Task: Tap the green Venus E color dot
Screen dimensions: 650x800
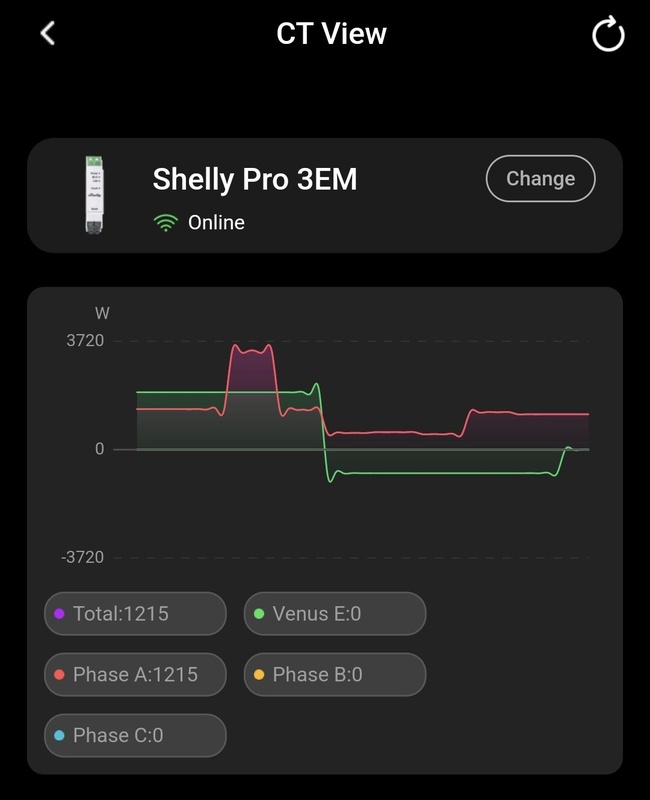Action: tap(259, 614)
